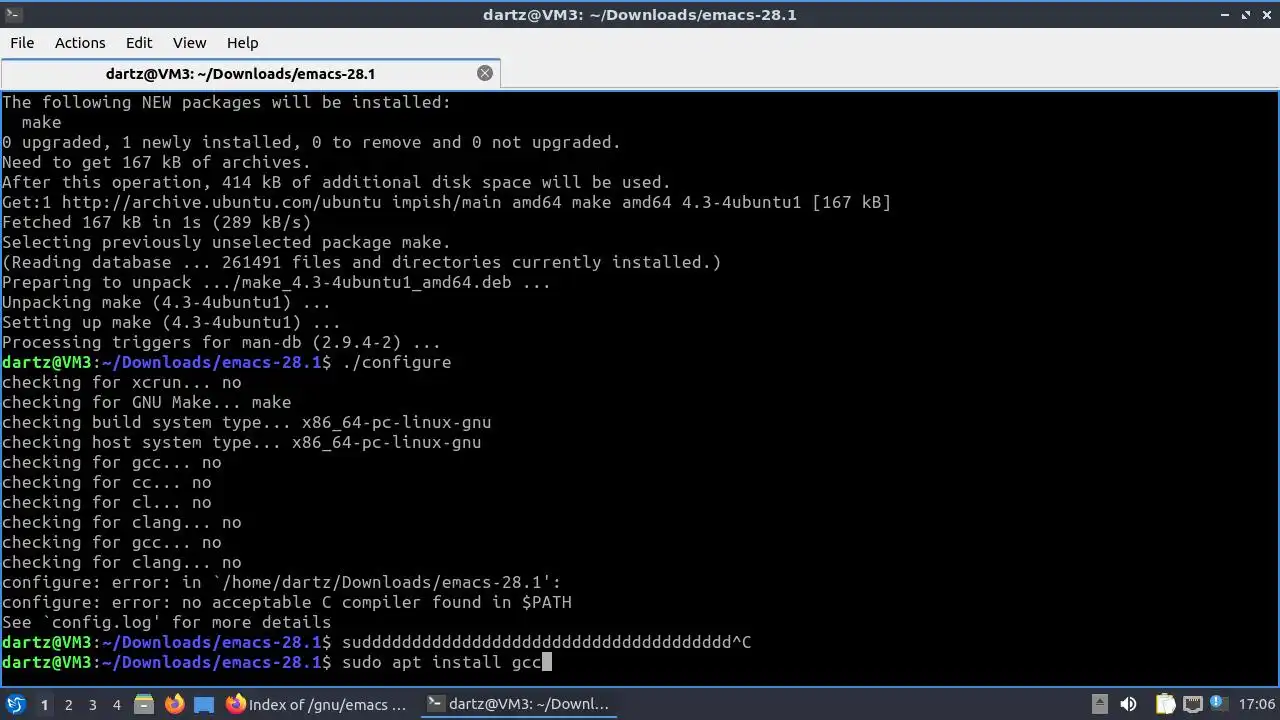The height and width of the screenshot is (720, 1280).
Task: Click 'Processing triggers for man-db' line
Action: tap(221, 342)
